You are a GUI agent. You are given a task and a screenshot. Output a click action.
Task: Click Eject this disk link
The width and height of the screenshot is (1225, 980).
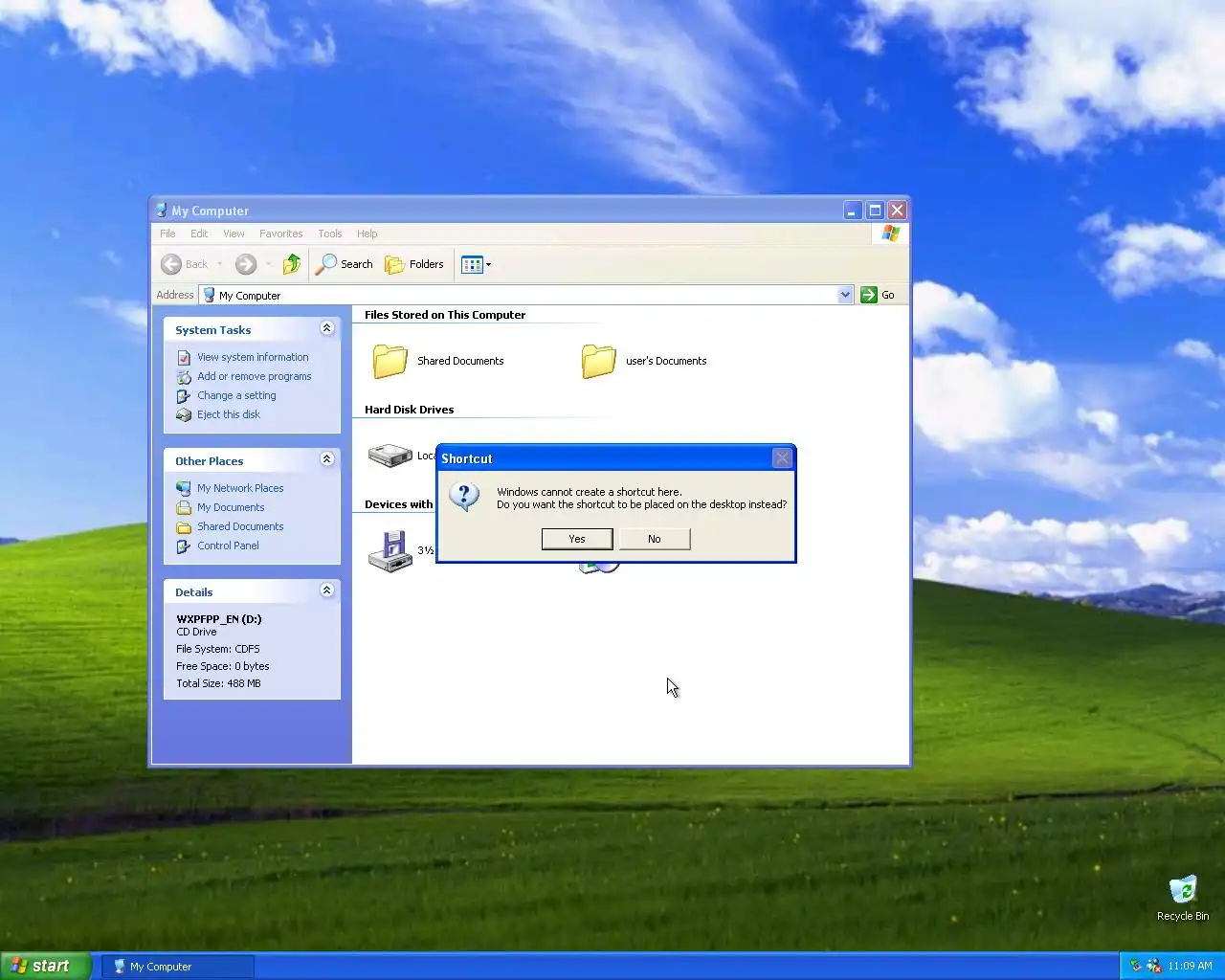pyautogui.click(x=229, y=414)
